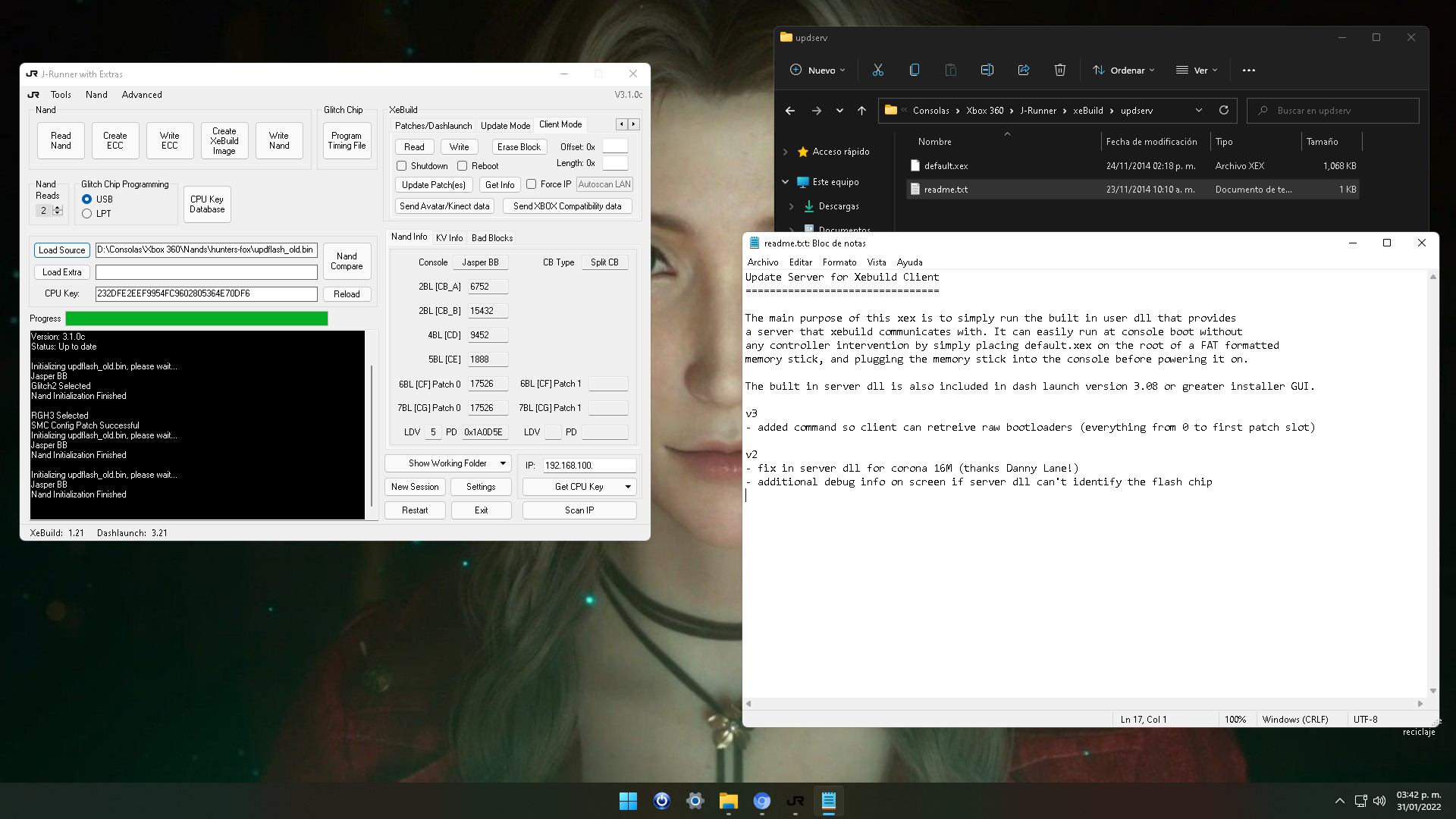Click the Nand Compare button
The image size is (1456, 819).
(347, 262)
